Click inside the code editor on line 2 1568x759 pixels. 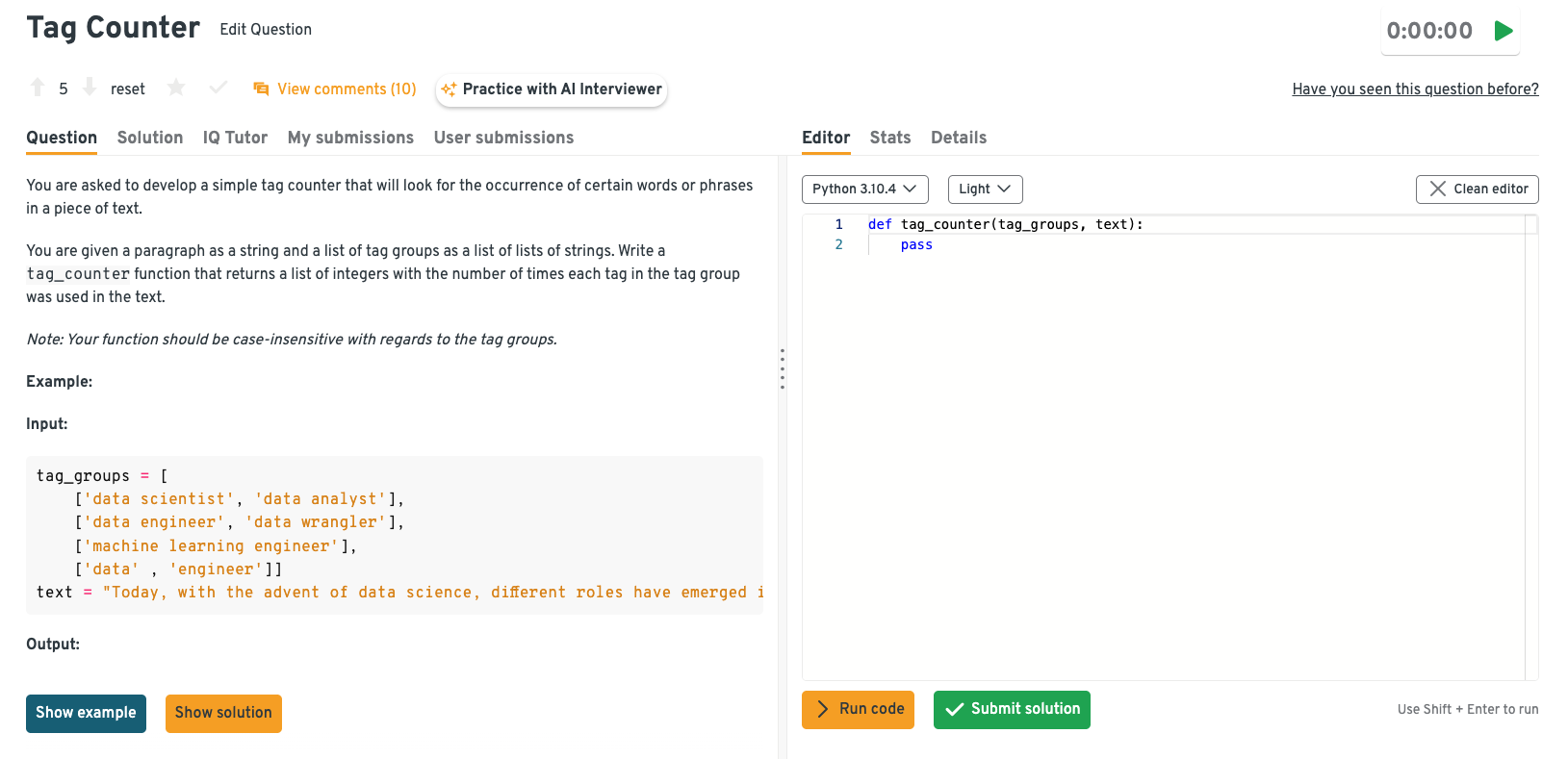[x=1059, y=245]
